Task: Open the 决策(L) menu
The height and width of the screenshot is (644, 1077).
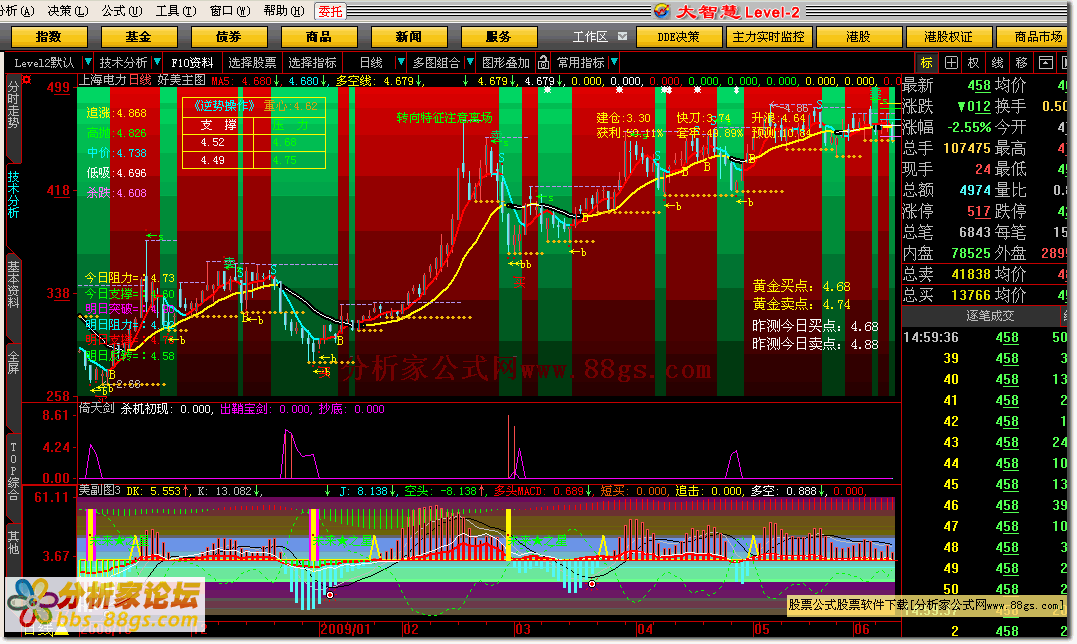Action: click(67, 11)
